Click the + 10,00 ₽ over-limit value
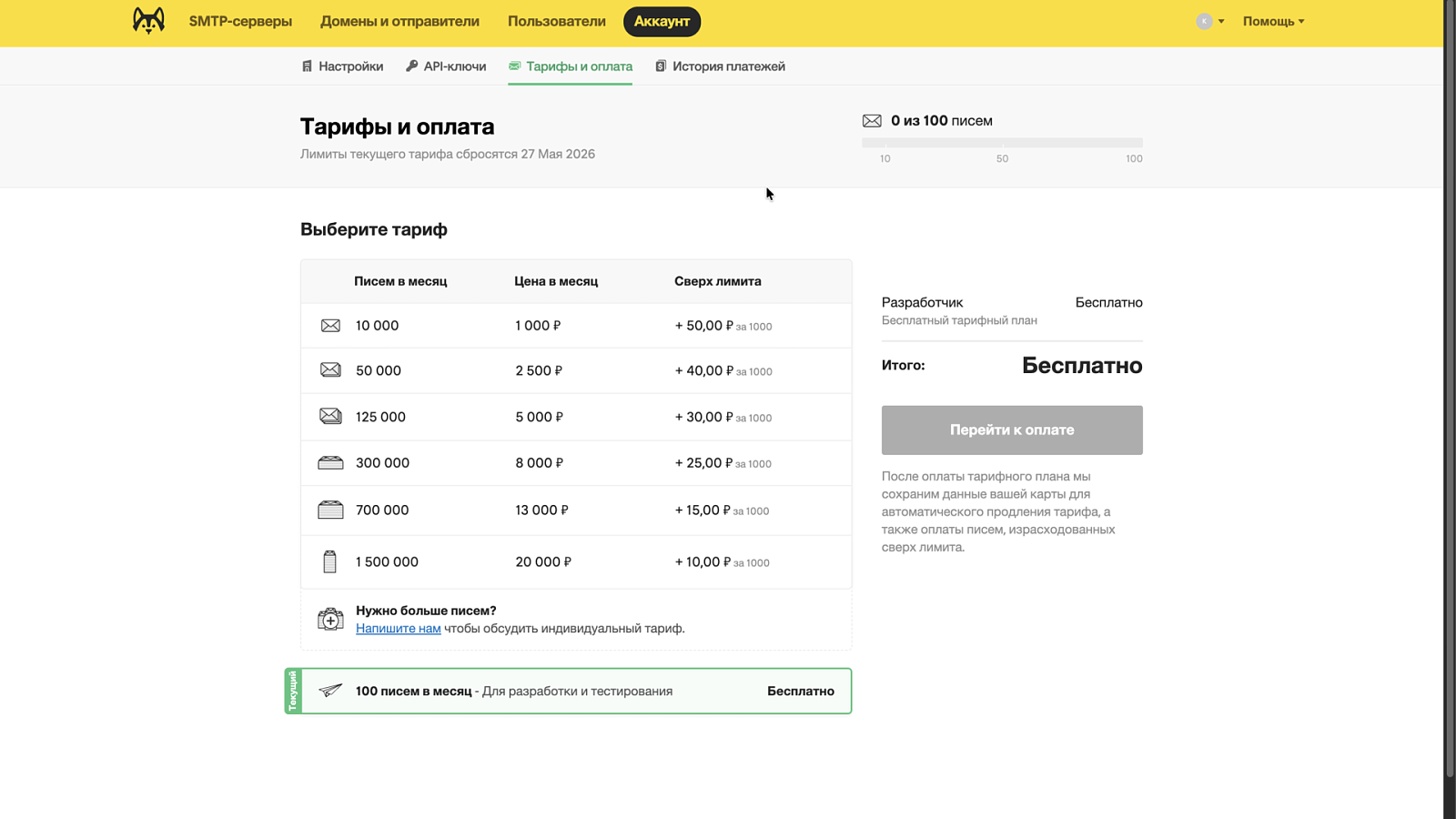 coord(703,561)
